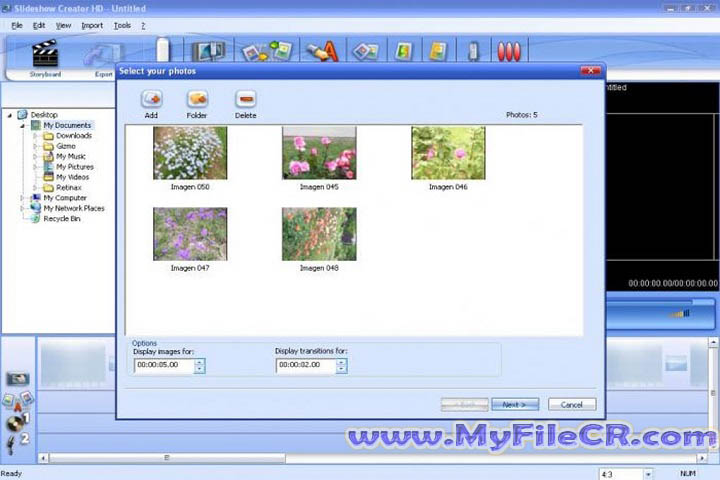Decrease Display images for duration
The image size is (720, 480).
click(x=200, y=369)
